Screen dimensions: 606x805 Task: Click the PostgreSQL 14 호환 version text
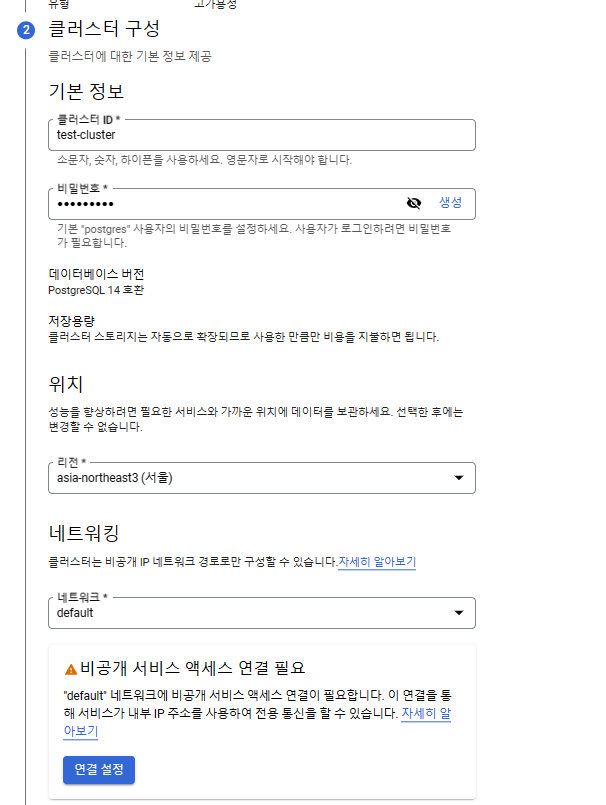point(96,290)
